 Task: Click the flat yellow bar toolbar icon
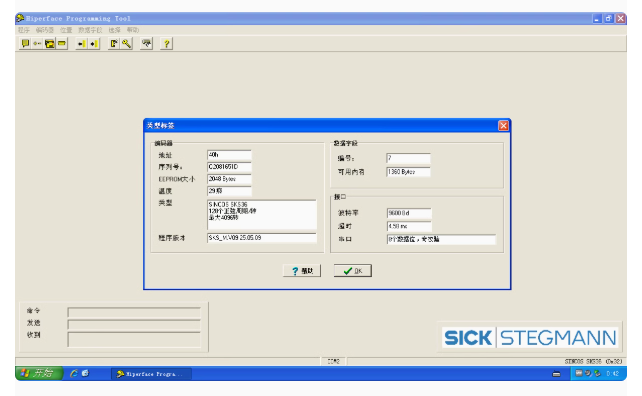pos(62,43)
